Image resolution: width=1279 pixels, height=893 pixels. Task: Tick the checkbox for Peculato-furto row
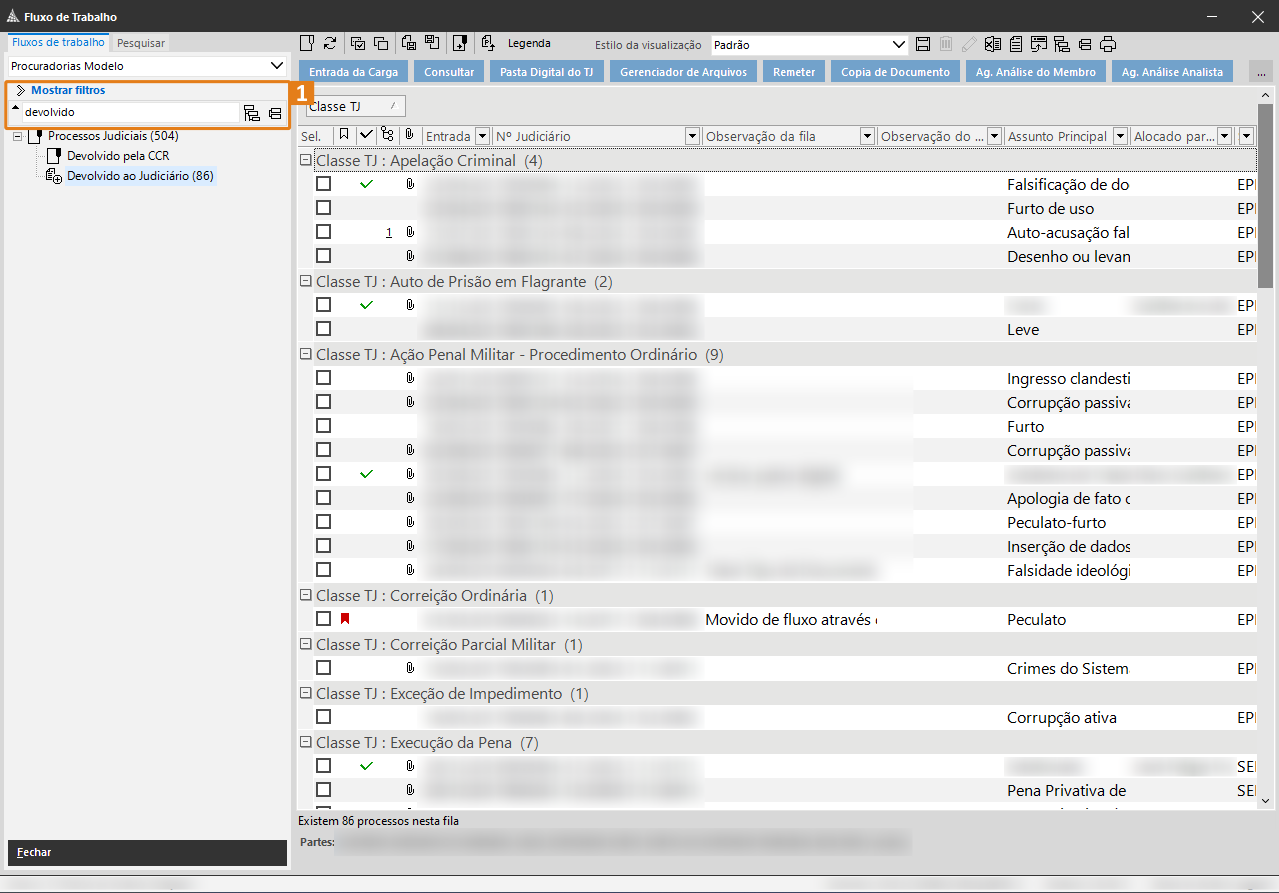click(323, 522)
